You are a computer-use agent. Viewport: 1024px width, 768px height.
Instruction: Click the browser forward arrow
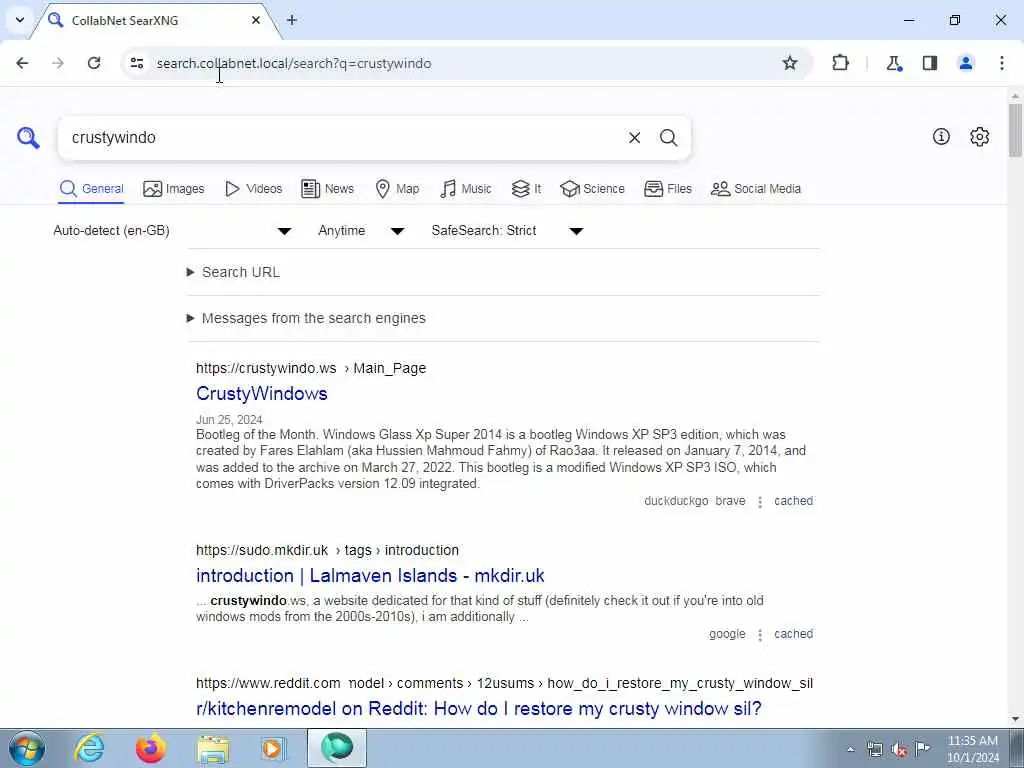(58, 63)
